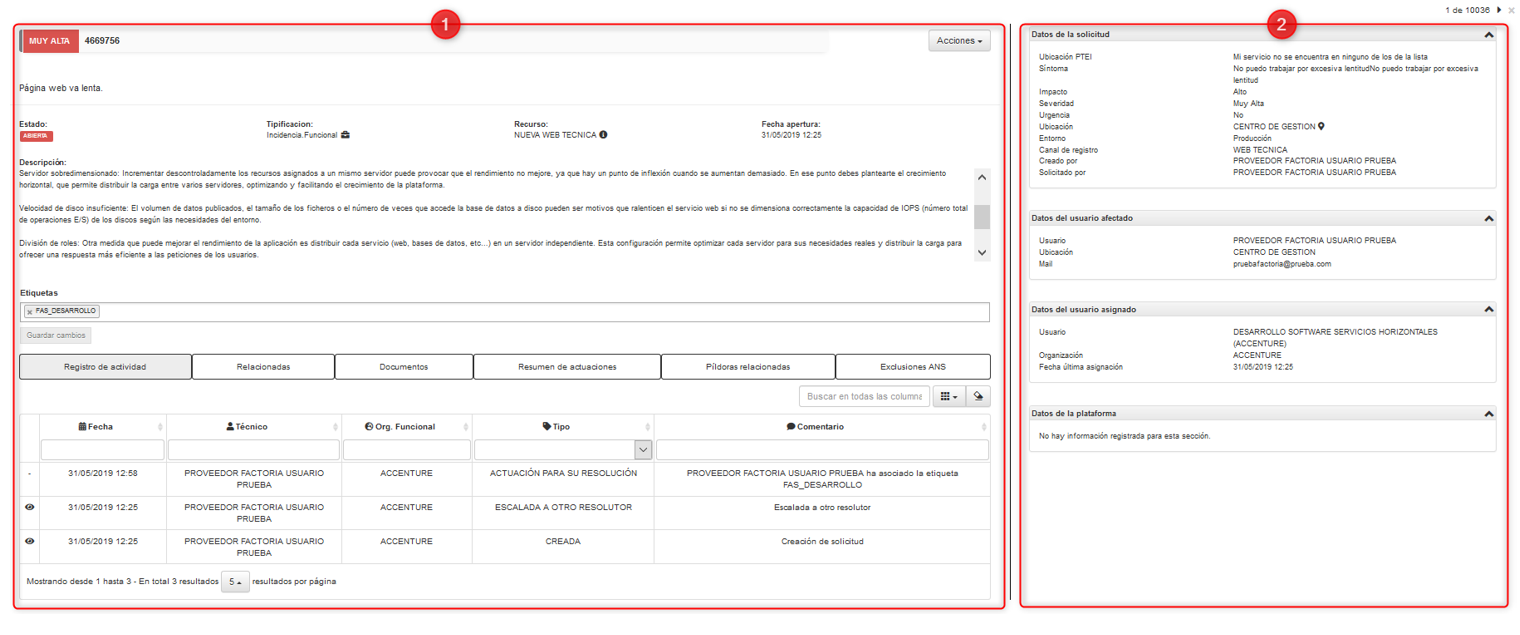Collapse the Datos del usuario afectado panel

[x=1488, y=218]
